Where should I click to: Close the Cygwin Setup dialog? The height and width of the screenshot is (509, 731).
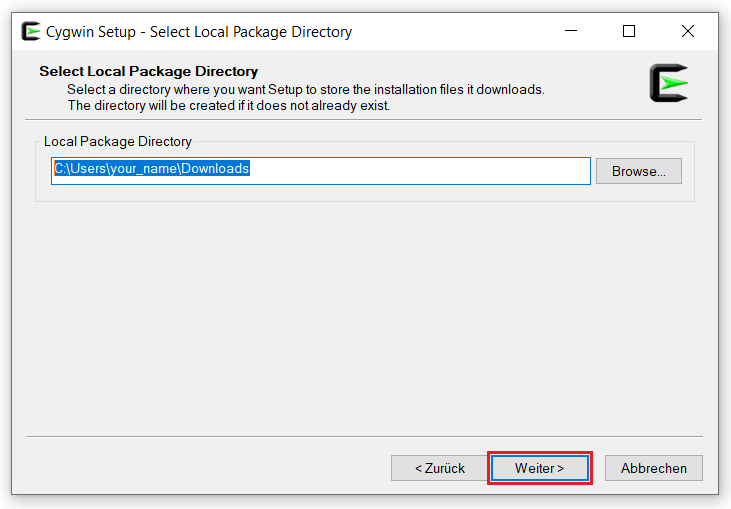687,31
